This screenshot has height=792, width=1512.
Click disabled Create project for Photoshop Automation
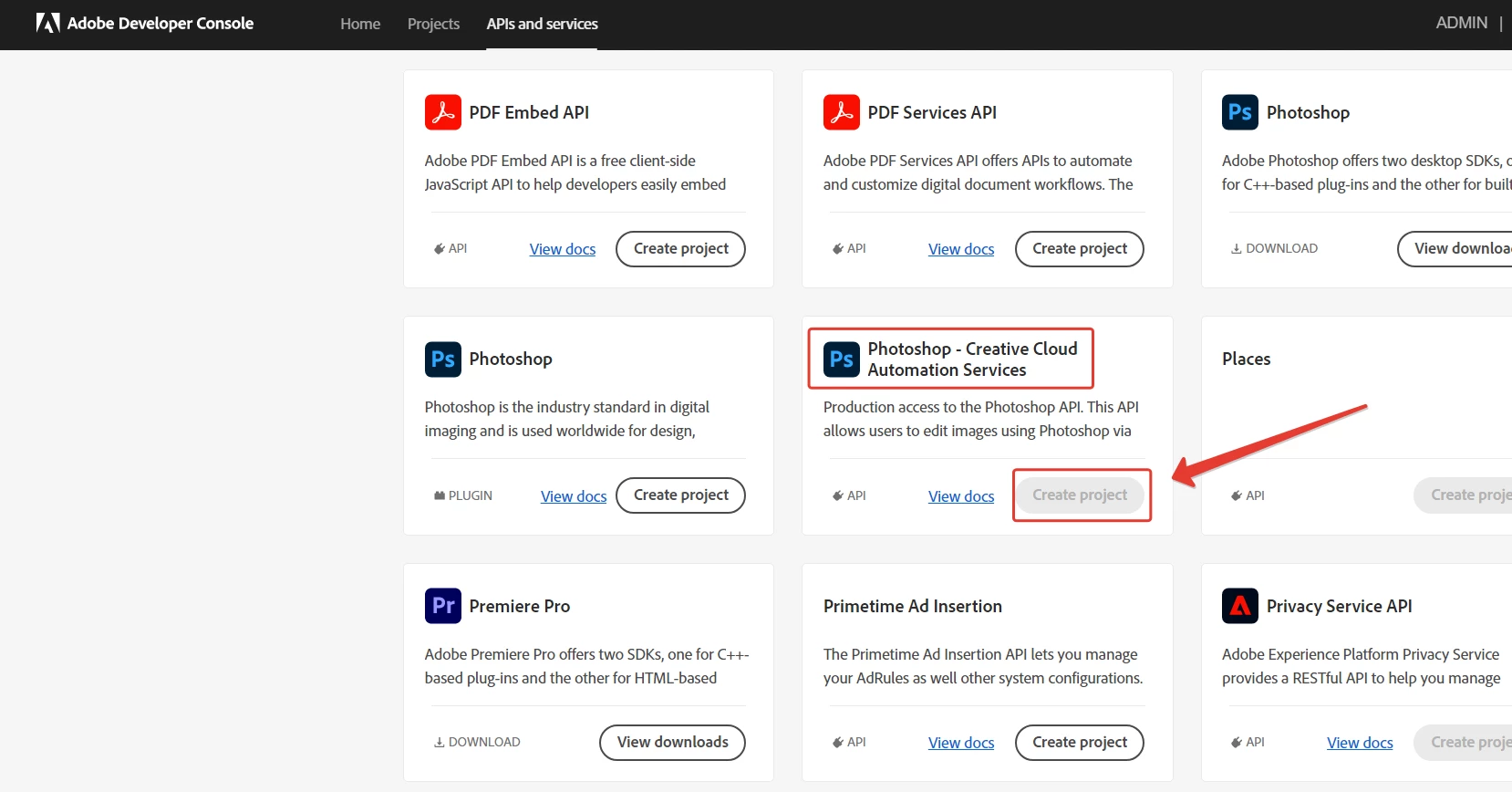[1080, 495]
